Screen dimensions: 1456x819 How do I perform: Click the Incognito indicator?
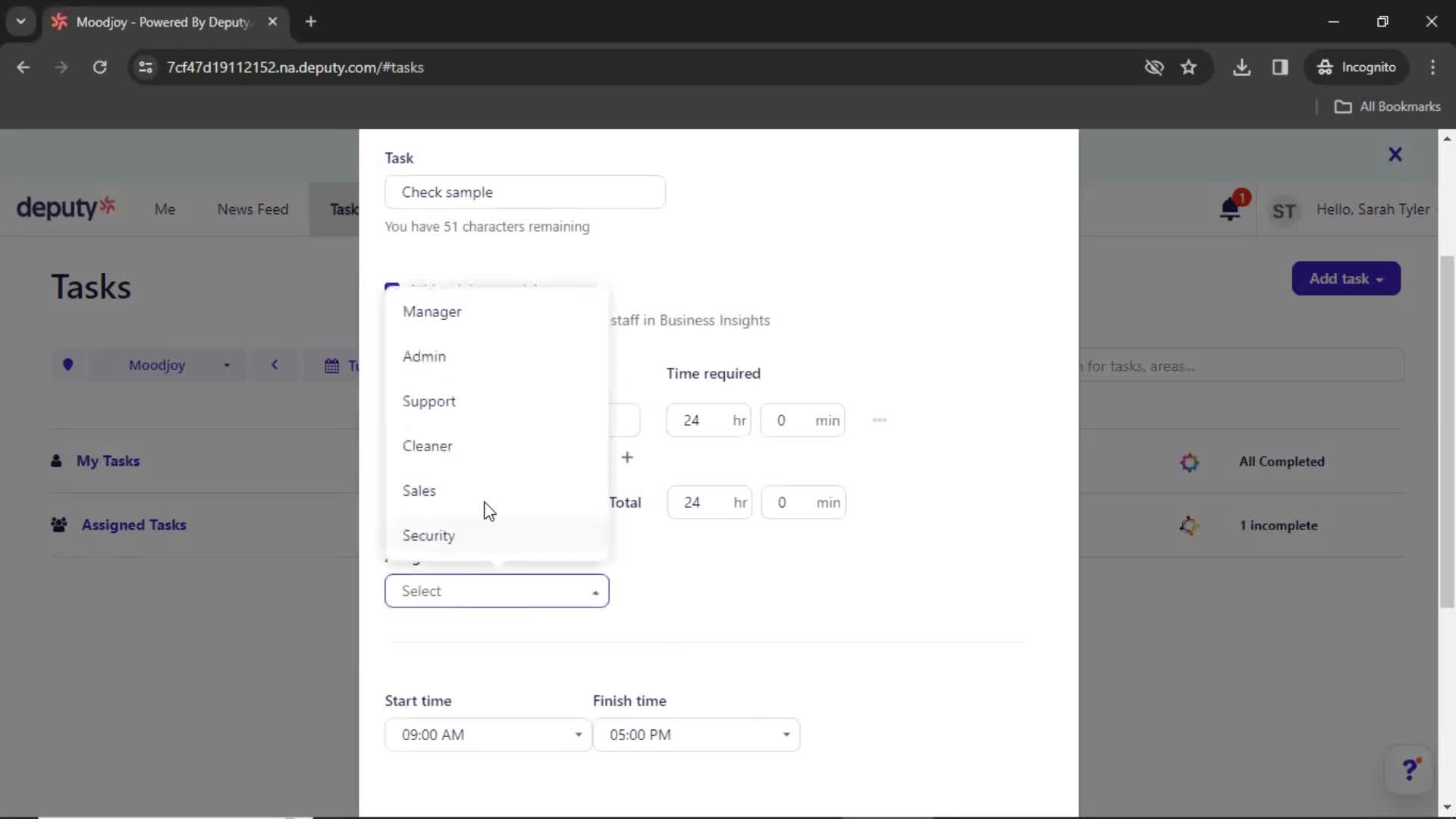(1357, 67)
